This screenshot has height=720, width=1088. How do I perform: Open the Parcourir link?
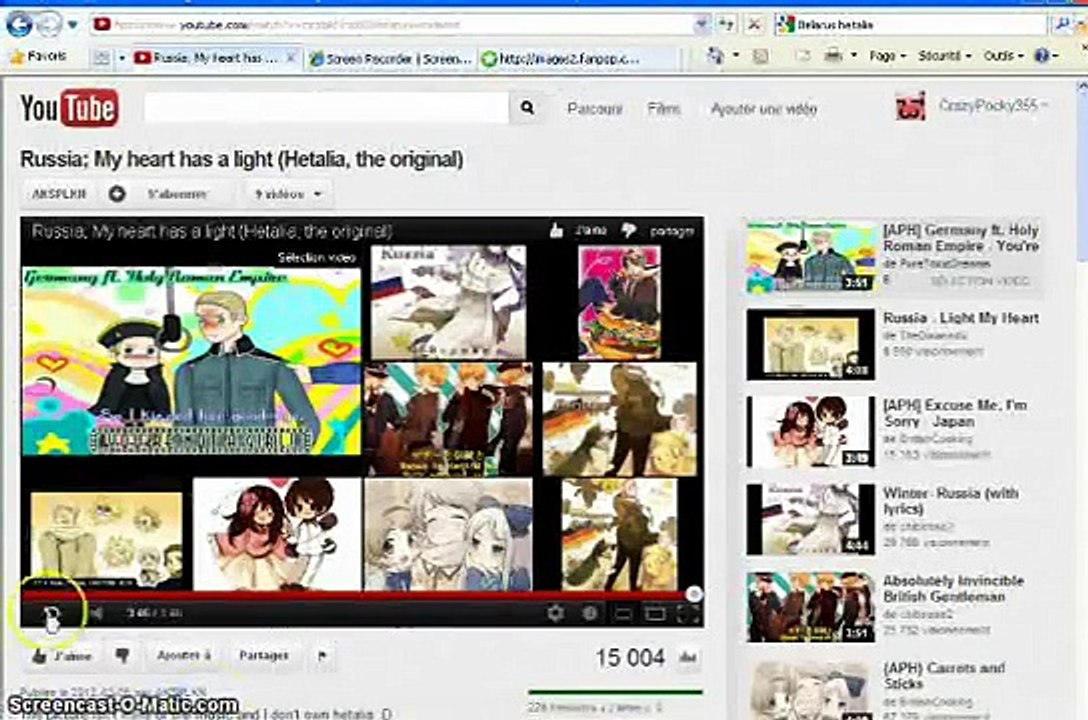[x=595, y=109]
